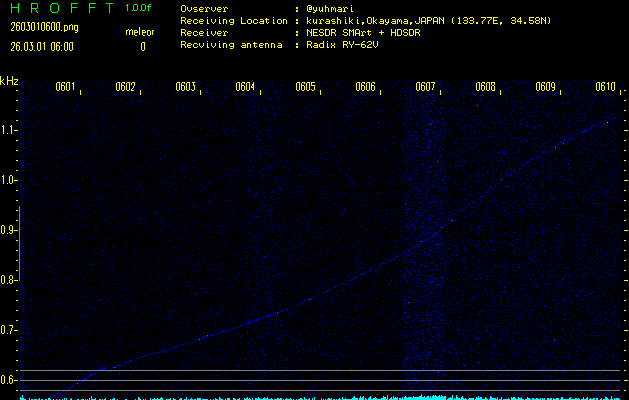
Task: Click the 1.1 kHz frequency label
Action: point(9,130)
